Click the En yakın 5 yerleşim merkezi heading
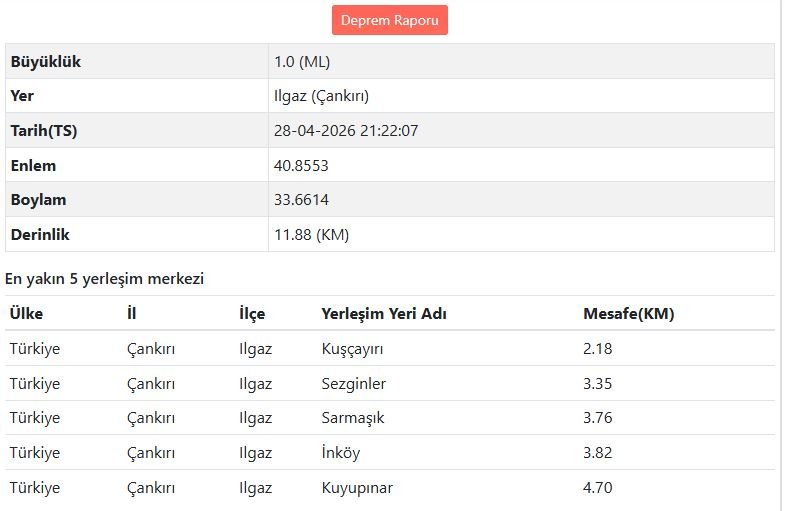This screenshot has height=511, width=785. (x=104, y=278)
